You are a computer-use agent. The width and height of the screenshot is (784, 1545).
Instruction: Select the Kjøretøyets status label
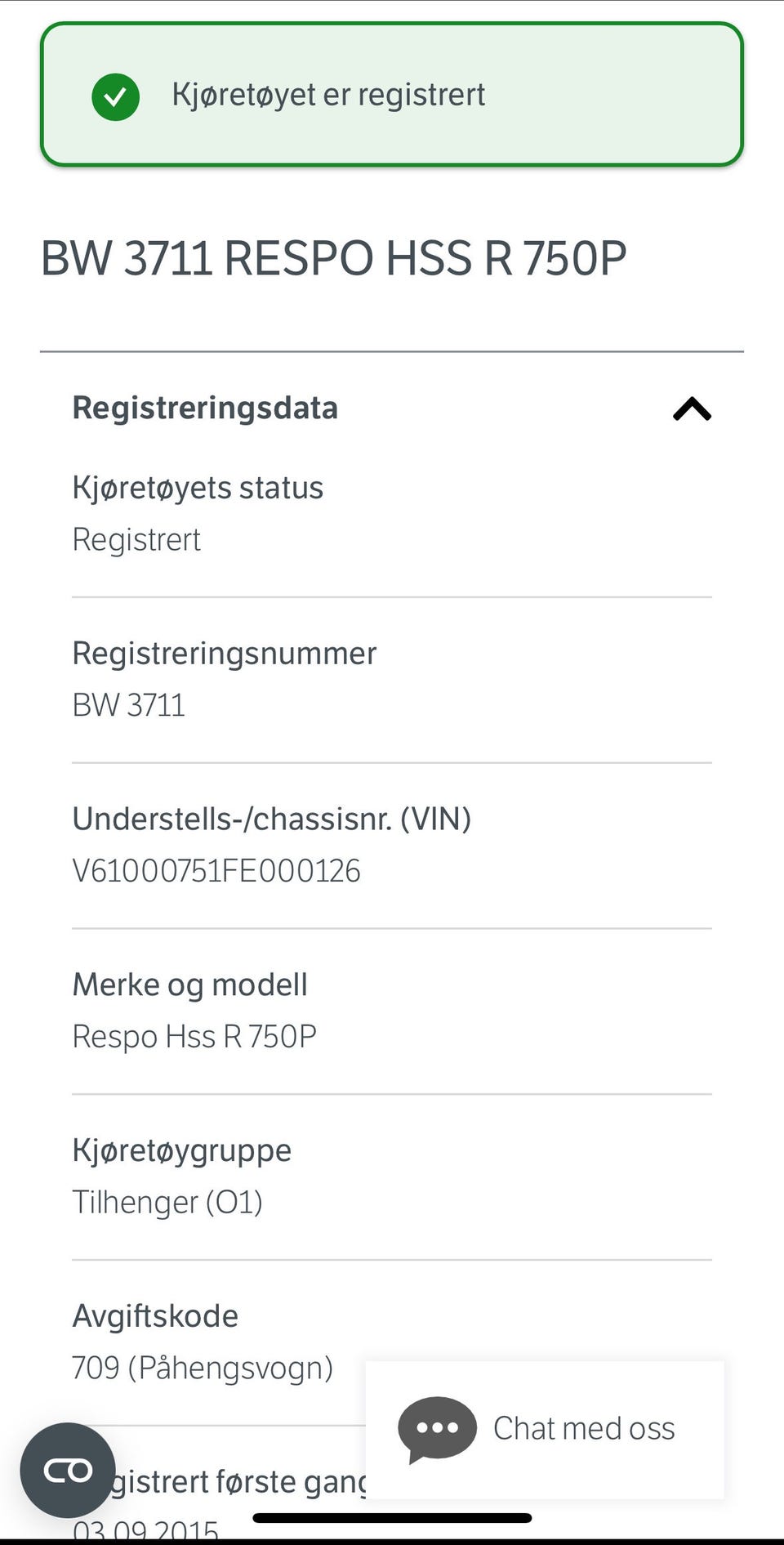pyautogui.click(x=198, y=488)
